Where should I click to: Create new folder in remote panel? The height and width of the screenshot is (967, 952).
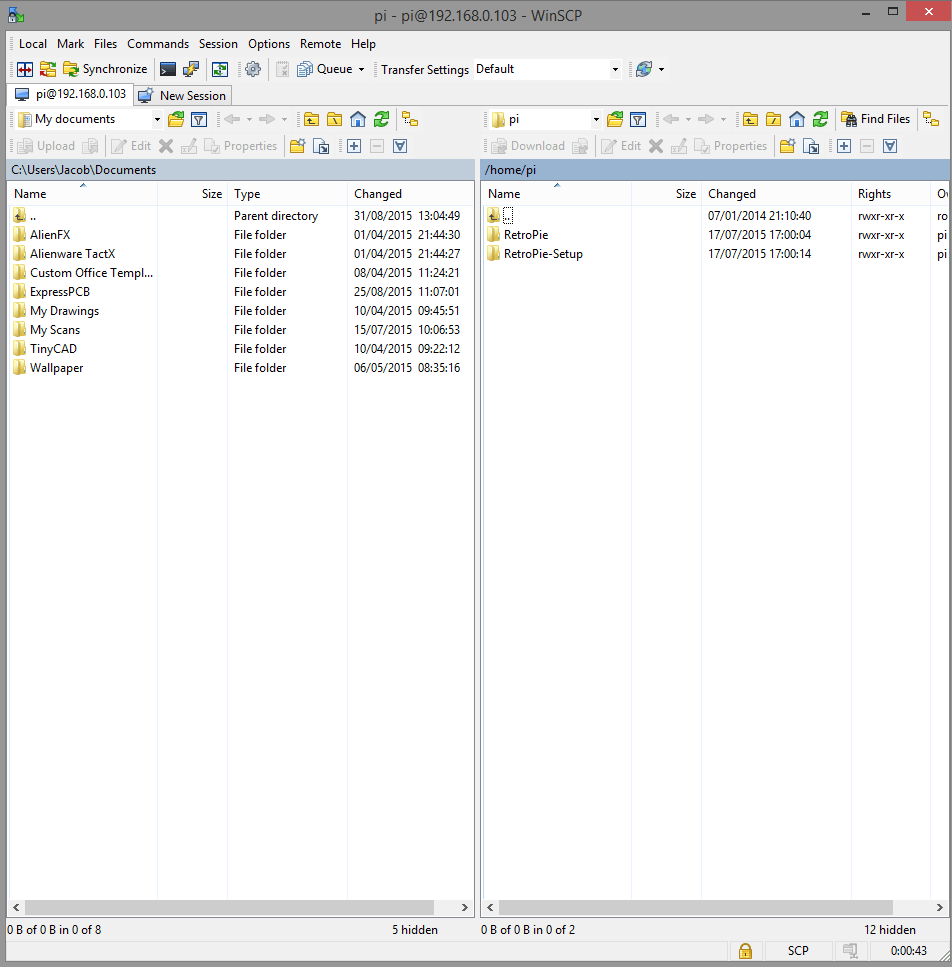tap(787, 146)
